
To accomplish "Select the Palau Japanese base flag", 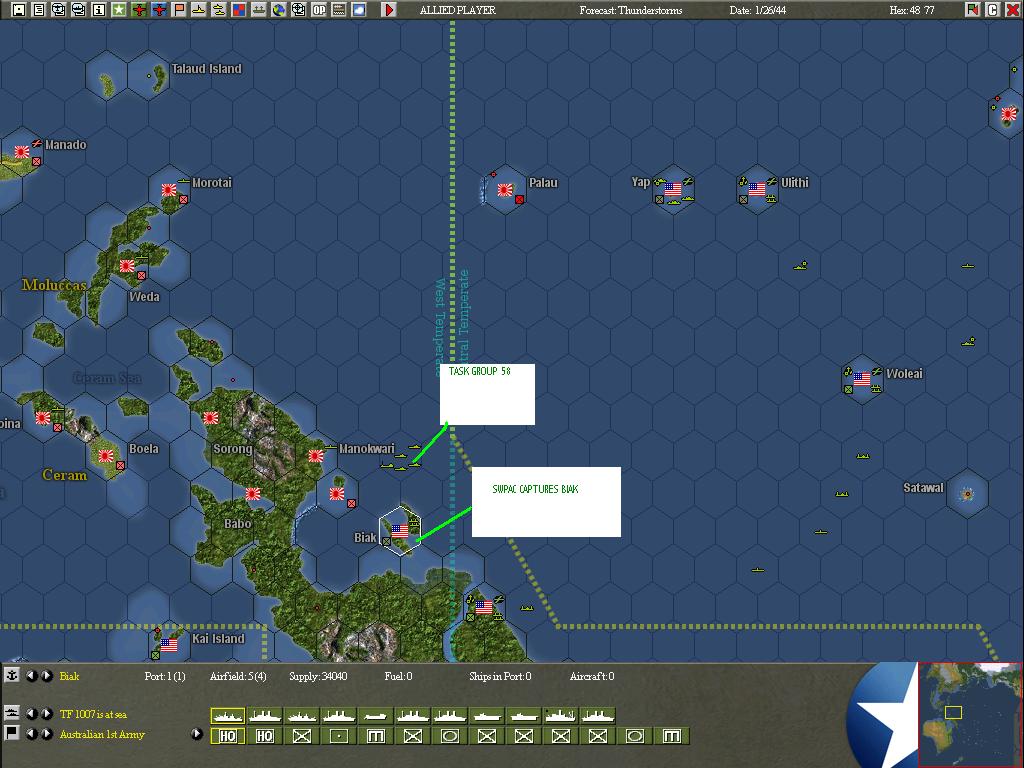I will [504, 190].
